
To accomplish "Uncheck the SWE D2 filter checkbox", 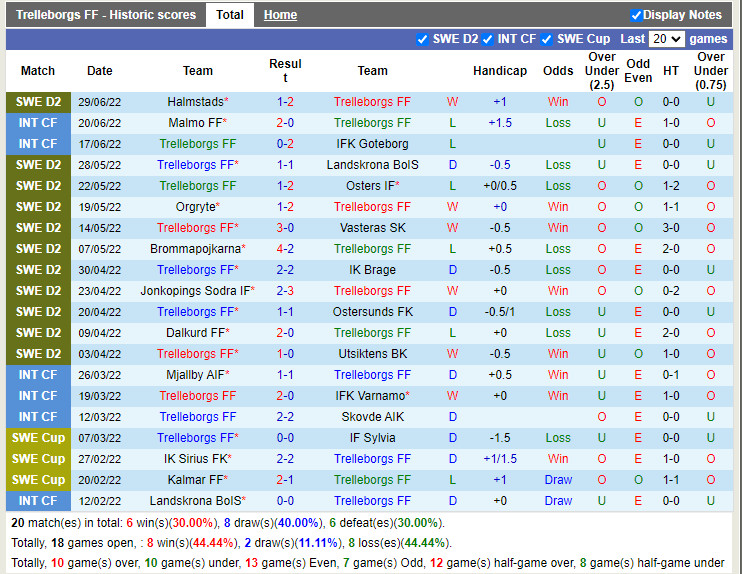I will click(x=422, y=39).
